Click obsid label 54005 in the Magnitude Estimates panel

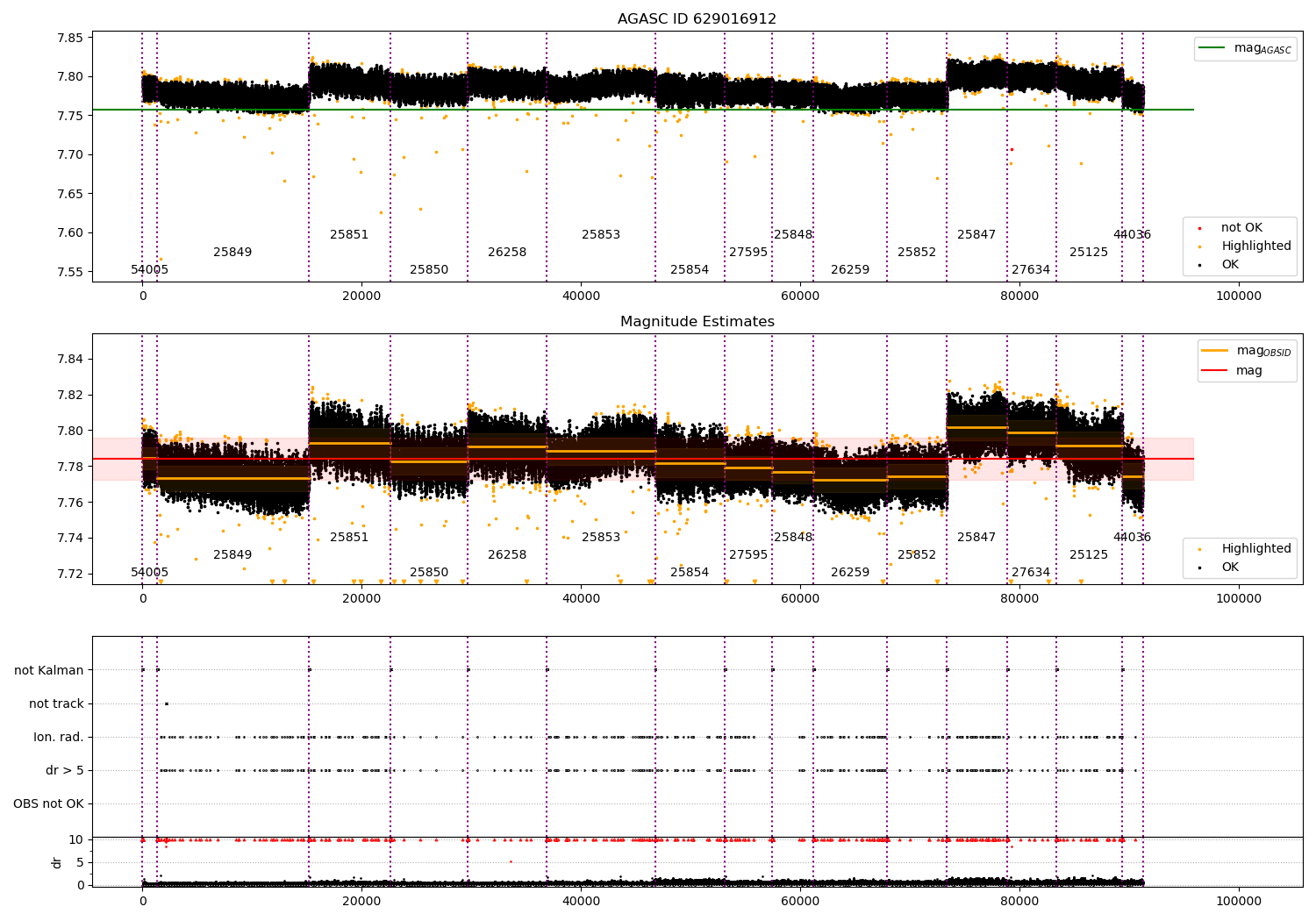[x=149, y=573]
